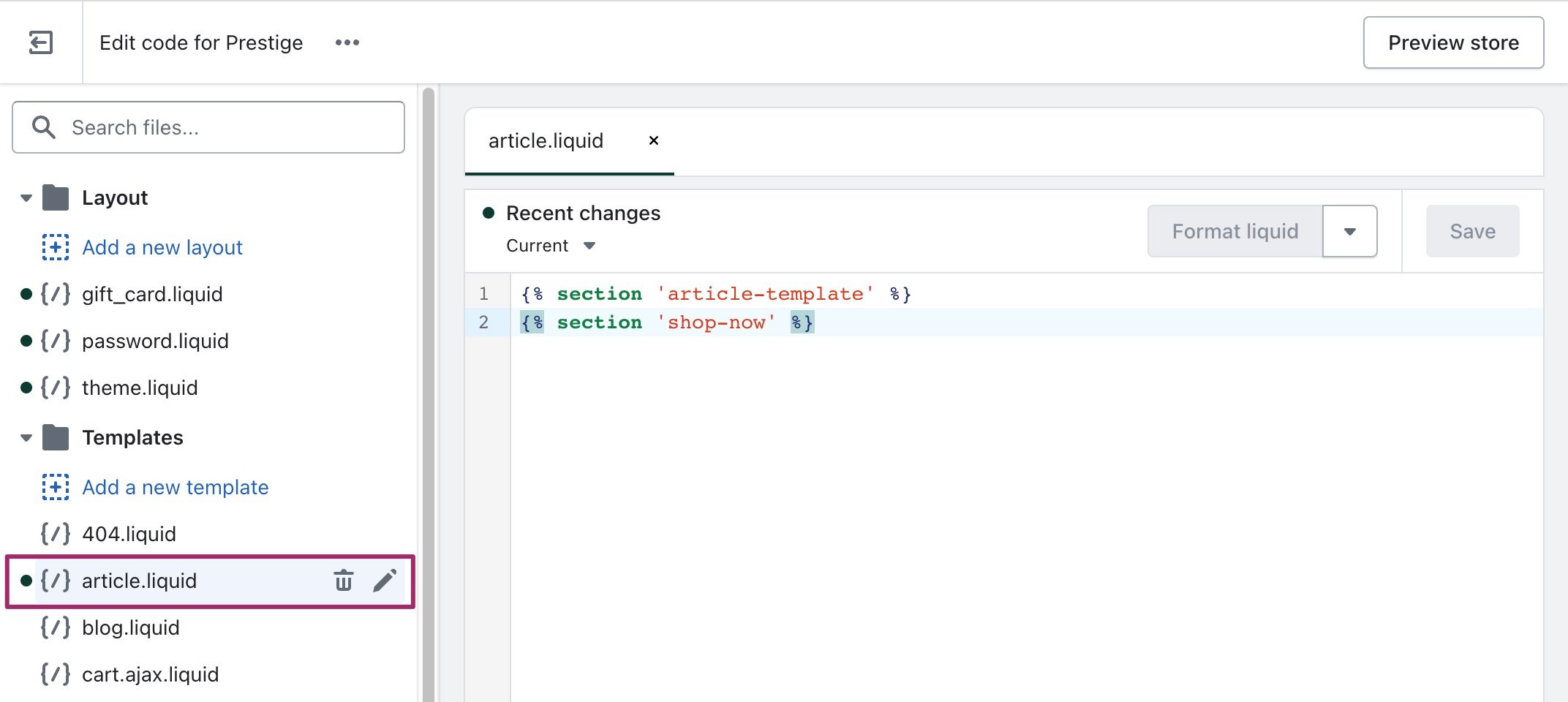Open theme.liquid in the file list
Image resolution: width=1568 pixels, height=702 pixels.
click(x=140, y=388)
